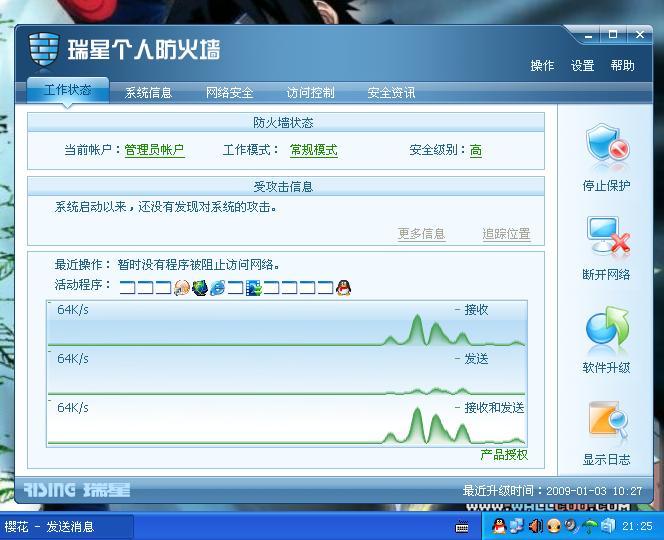Switch to the 系统信息 tab

coord(148,93)
